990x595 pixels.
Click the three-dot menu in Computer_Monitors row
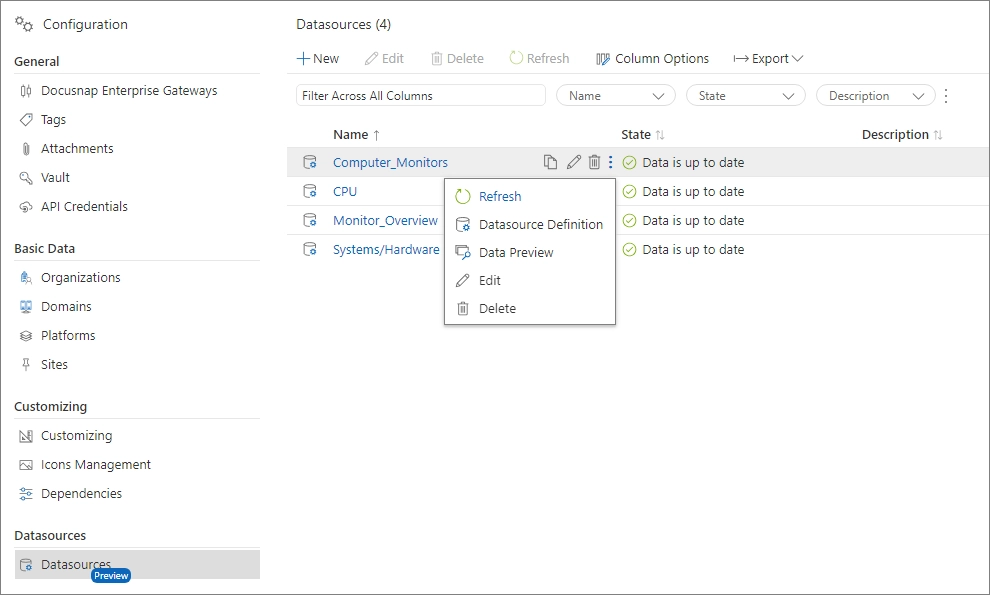pos(611,162)
